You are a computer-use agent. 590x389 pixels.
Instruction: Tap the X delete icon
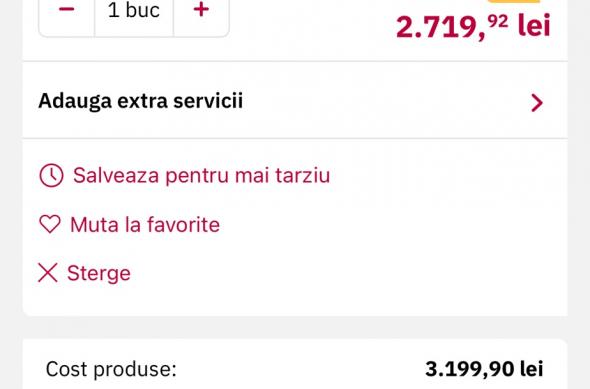tap(48, 272)
